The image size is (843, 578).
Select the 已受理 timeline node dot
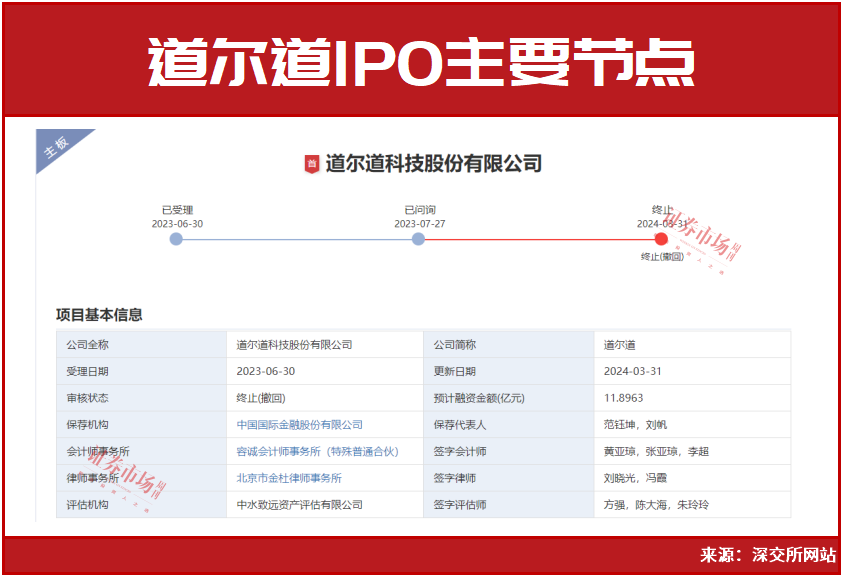click(x=176, y=239)
